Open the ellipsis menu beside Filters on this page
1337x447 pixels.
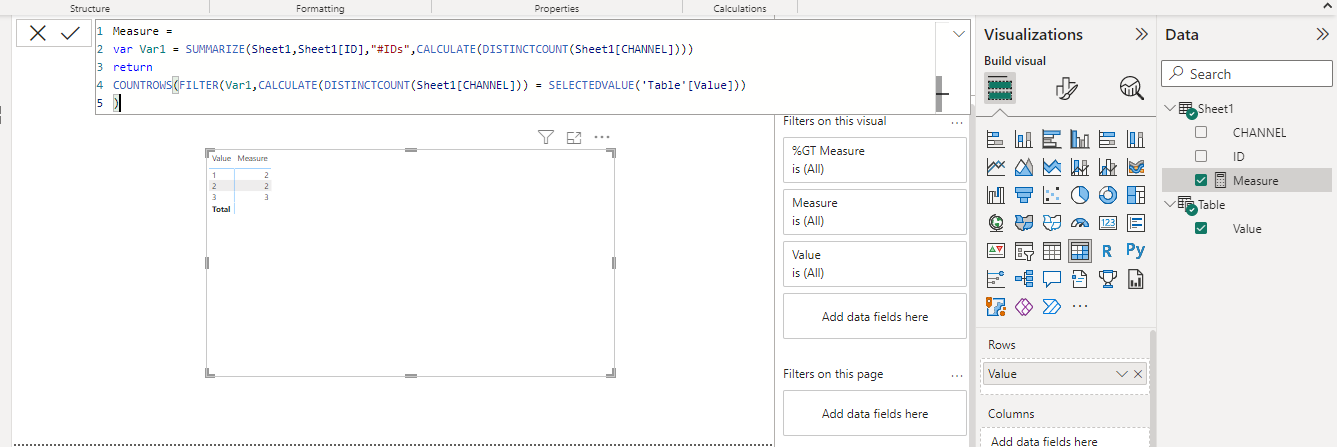pyautogui.click(x=957, y=374)
